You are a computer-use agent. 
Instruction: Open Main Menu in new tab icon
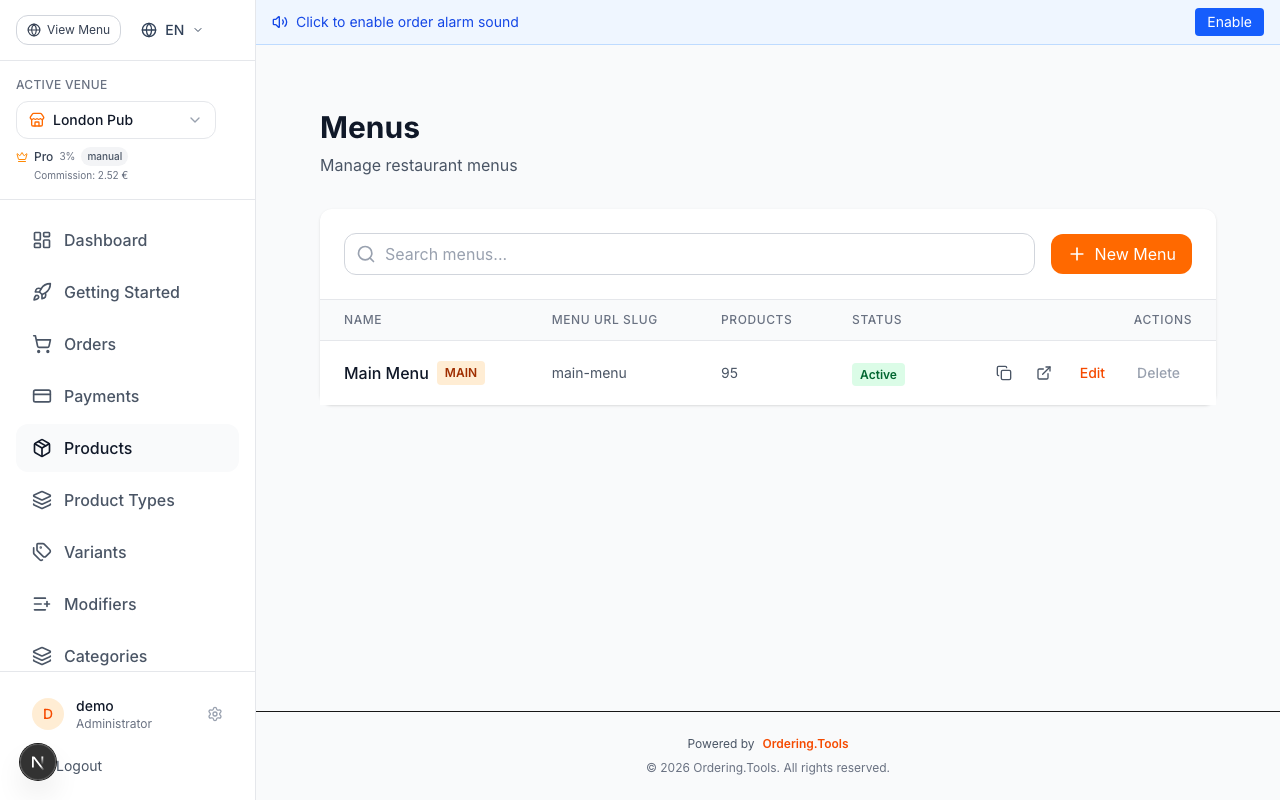coord(1043,372)
